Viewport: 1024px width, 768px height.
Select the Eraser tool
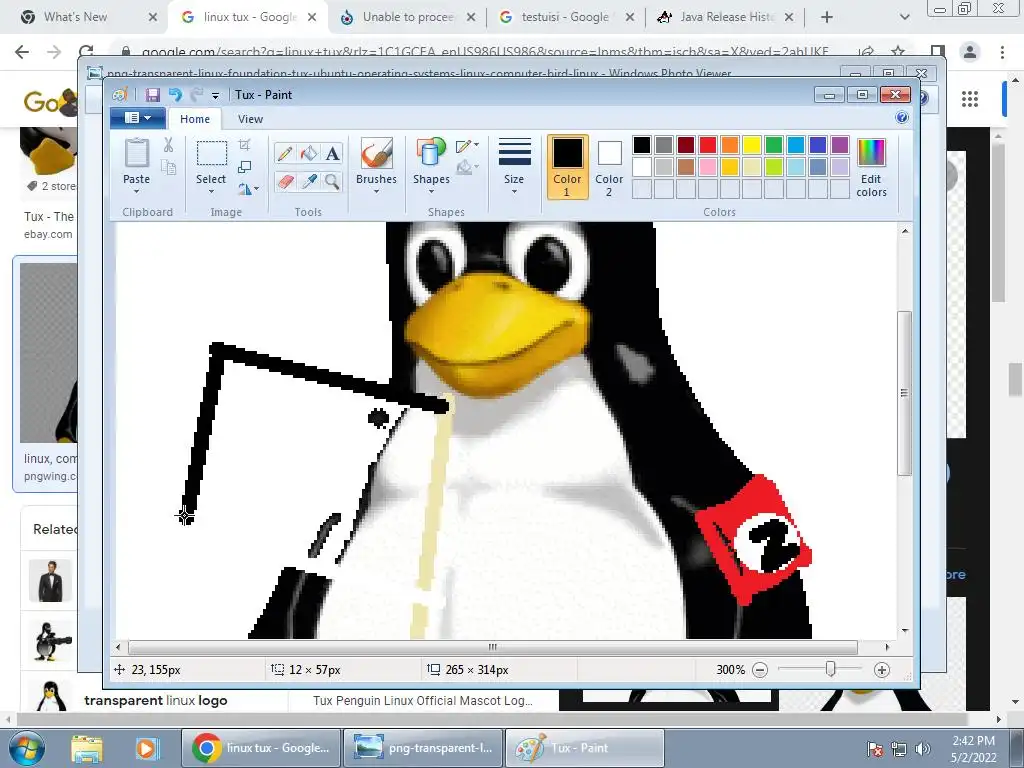tap(285, 181)
